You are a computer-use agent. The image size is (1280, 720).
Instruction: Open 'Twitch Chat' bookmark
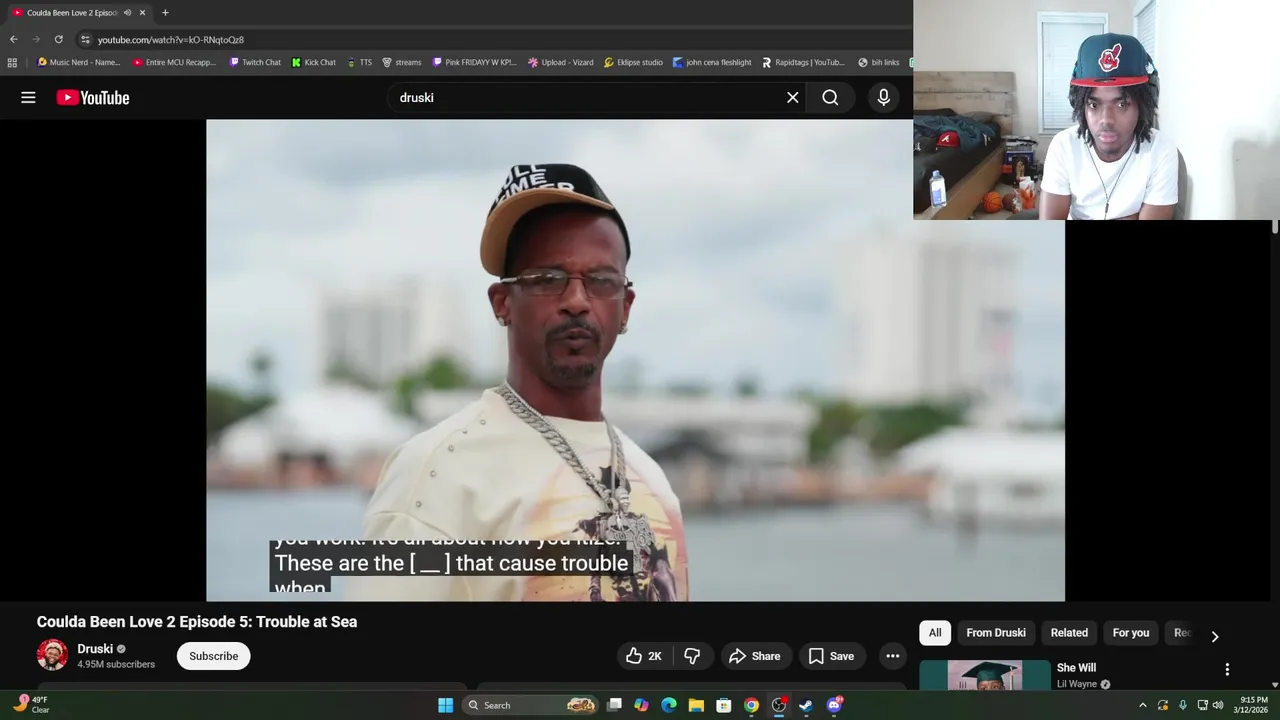pyautogui.click(x=255, y=62)
